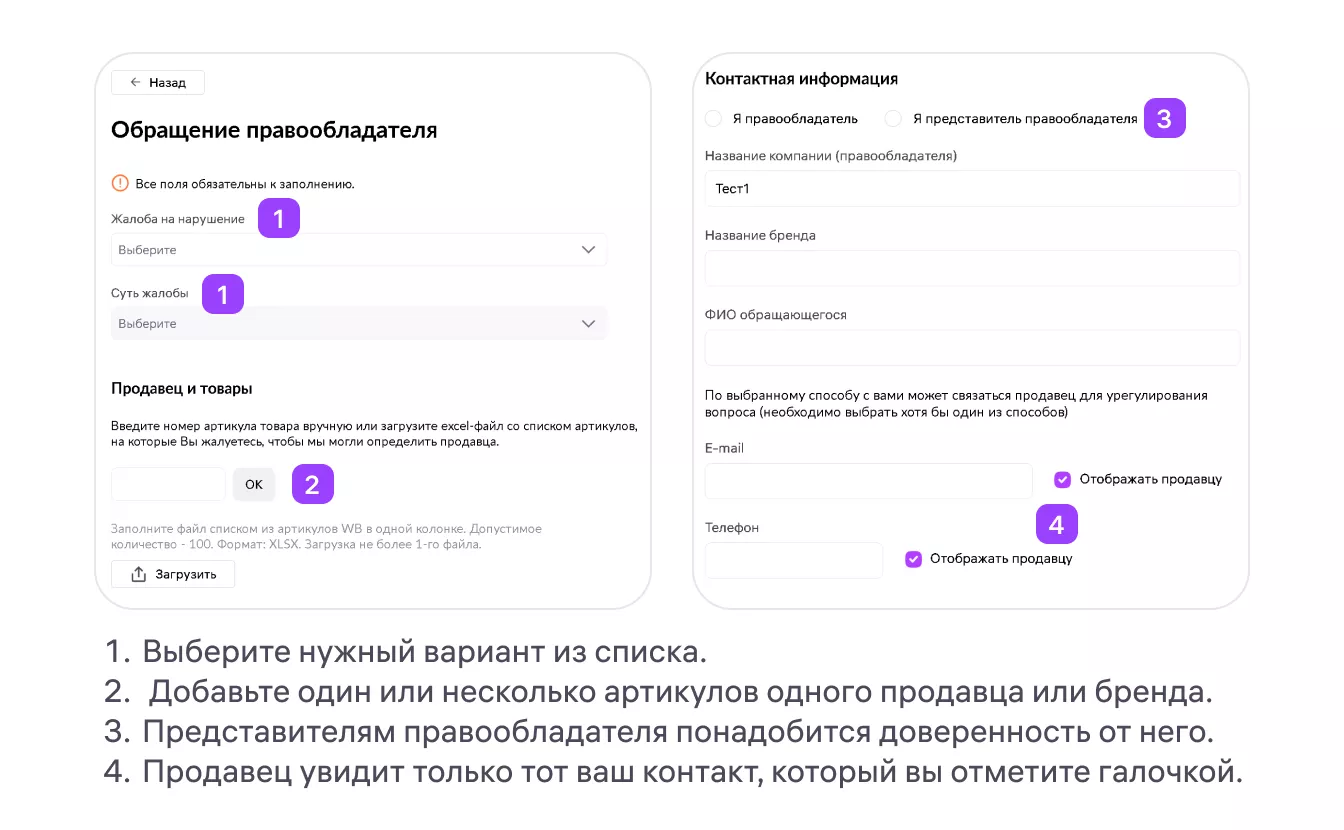Click the Загрузить button to upload file
1344x830 pixels.
tap(173, 574)
